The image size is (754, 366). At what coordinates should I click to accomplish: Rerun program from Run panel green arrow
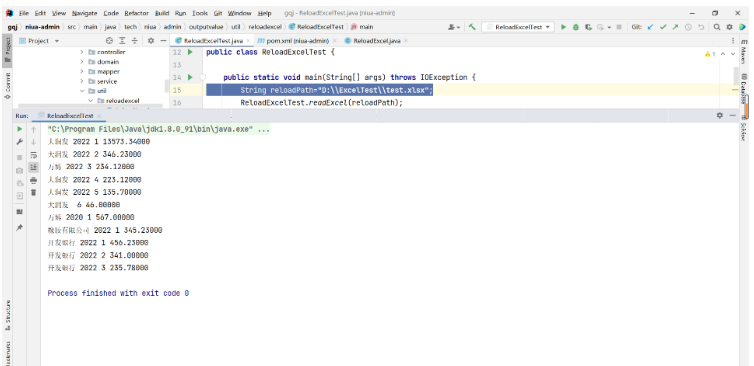(19, 129)
